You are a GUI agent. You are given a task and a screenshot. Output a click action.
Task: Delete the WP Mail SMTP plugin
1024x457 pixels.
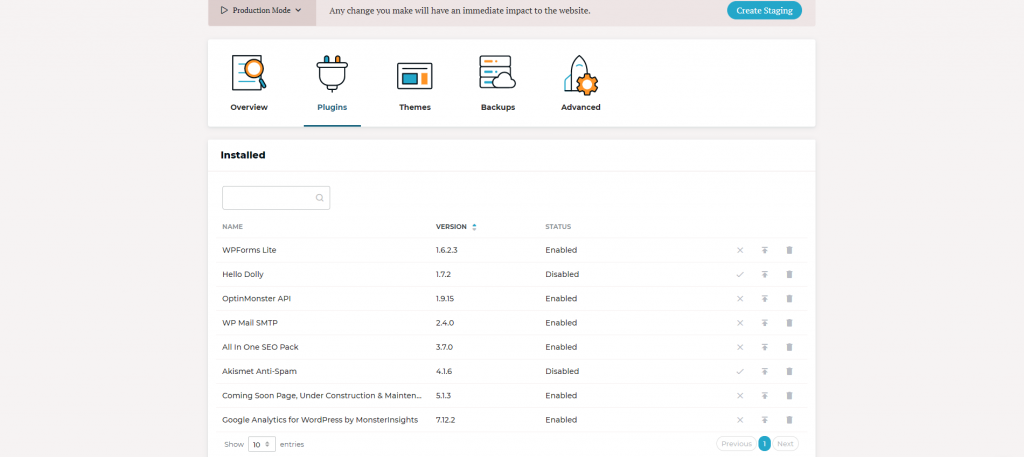[789, 323]
